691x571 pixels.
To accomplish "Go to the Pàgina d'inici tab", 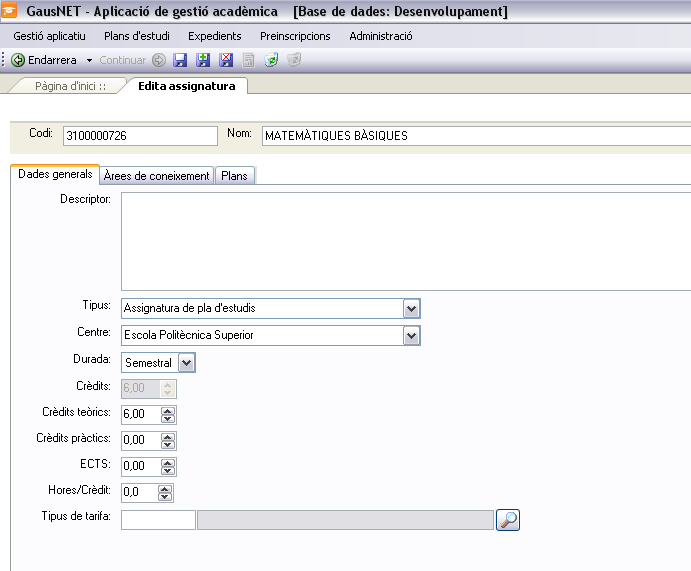I will [70, 86].
